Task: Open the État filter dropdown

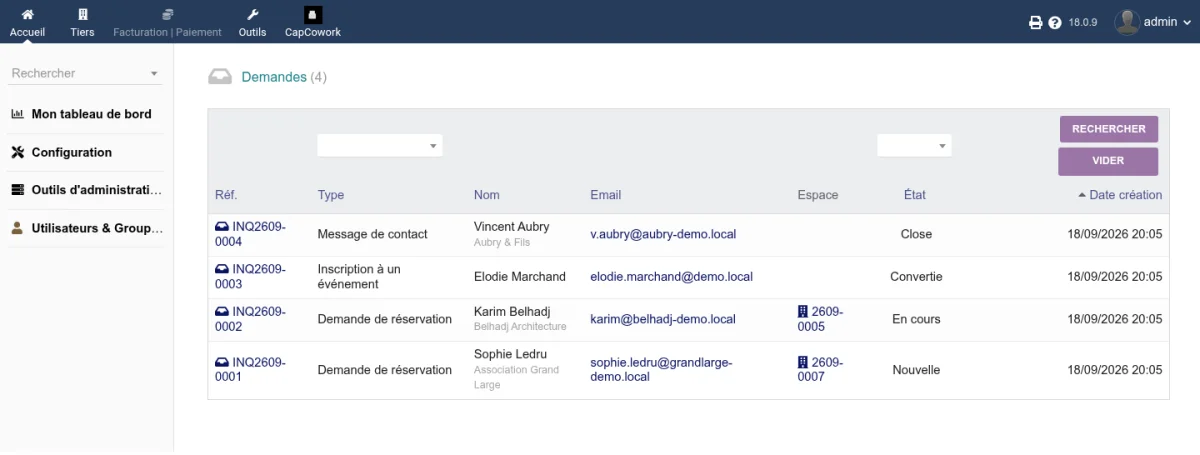Action: (914, 146)
